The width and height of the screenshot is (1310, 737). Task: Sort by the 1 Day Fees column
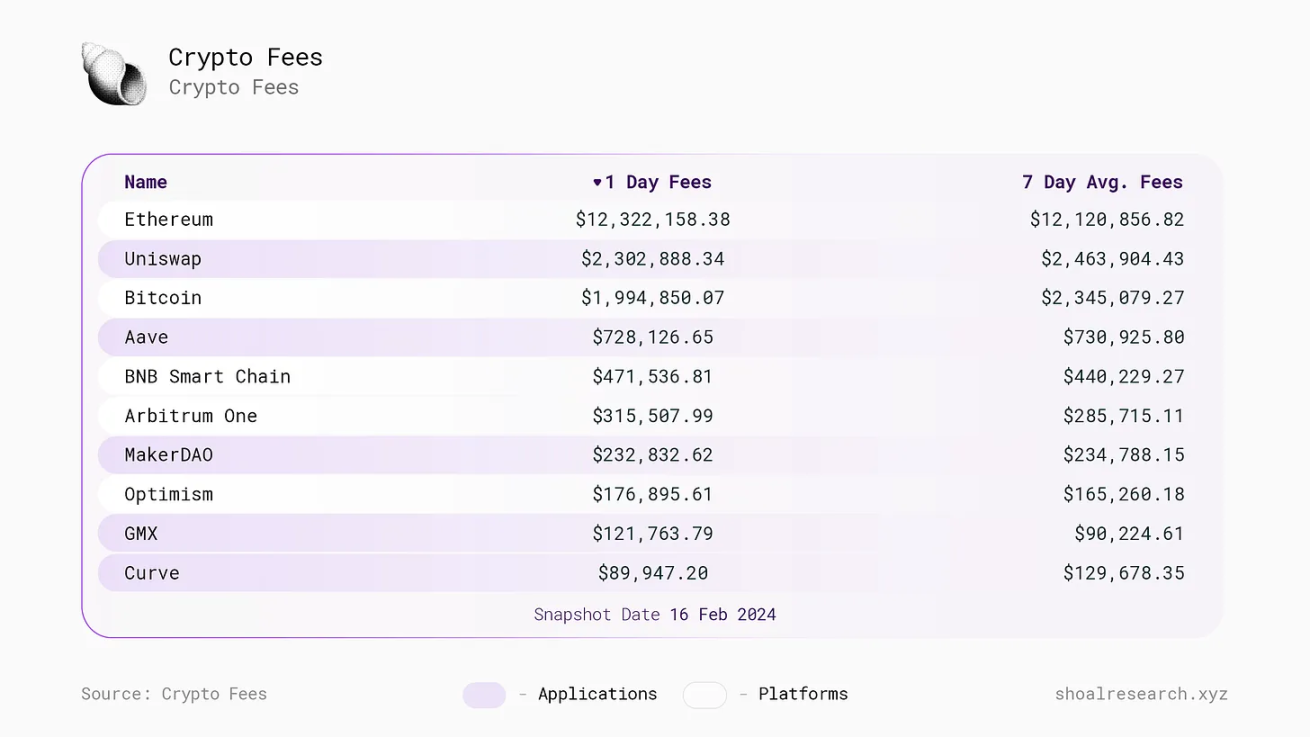pyautogui.click(x=658, y=182)
